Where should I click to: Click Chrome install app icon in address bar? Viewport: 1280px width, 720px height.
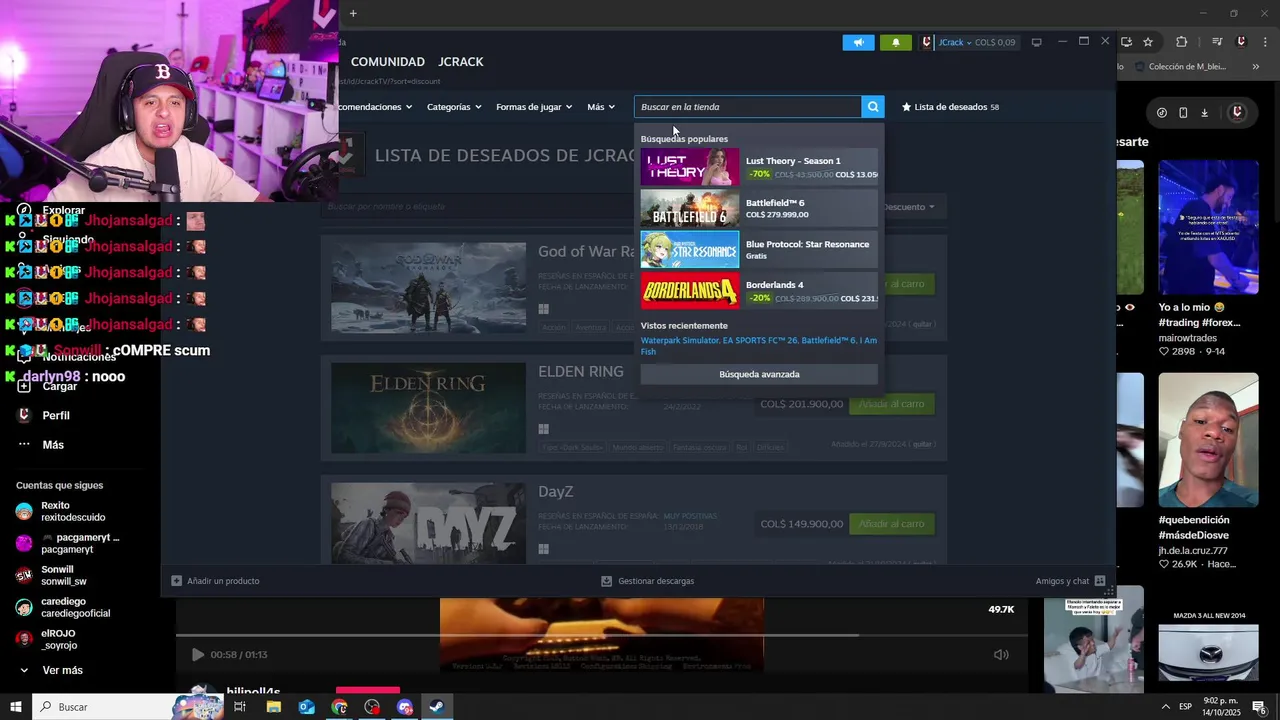(1126, 42)
